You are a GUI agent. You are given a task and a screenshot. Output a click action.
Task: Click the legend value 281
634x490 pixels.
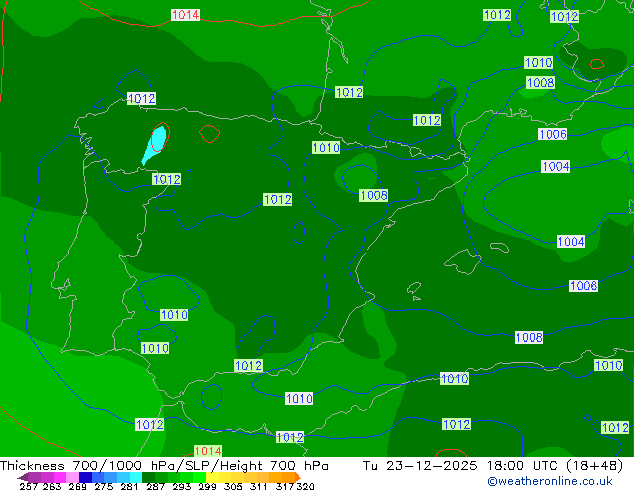[x=129, y=486]
